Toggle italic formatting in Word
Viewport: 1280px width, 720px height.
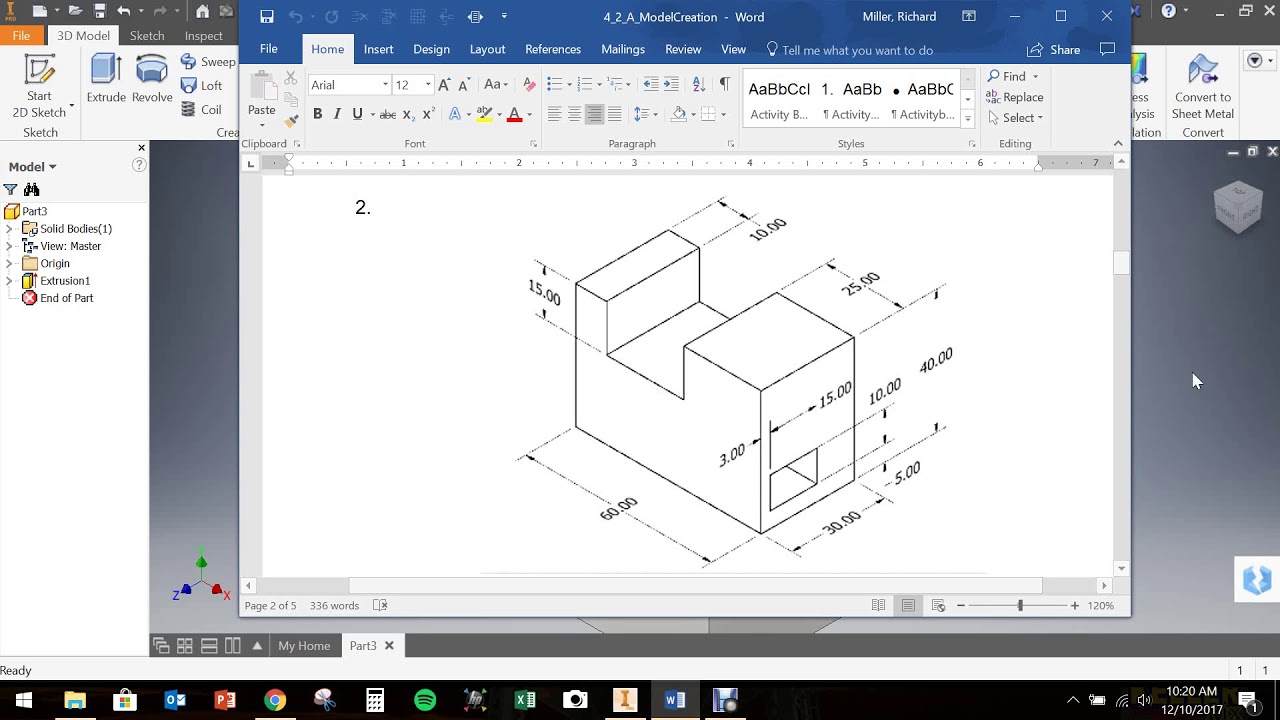337,114
